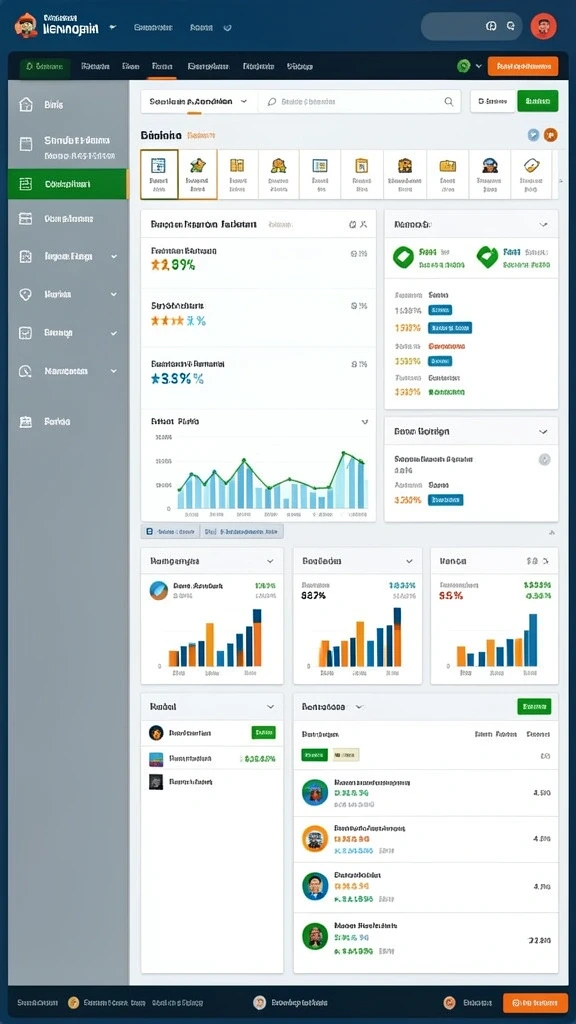Select the green highlighted sidebar menu item
576x1024 pixels.
click(68, 184)
